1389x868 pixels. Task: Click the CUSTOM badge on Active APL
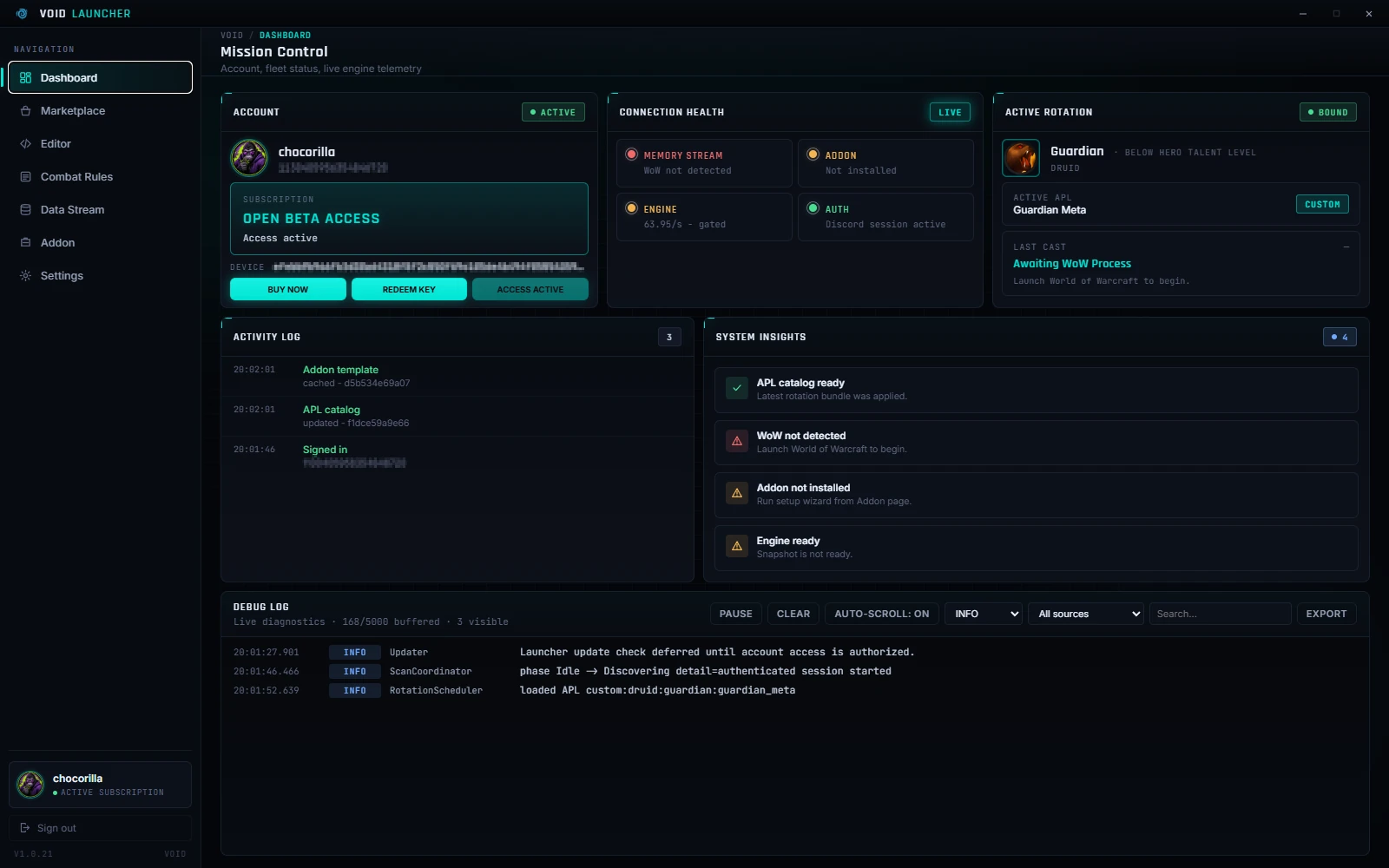[1322, 204]
